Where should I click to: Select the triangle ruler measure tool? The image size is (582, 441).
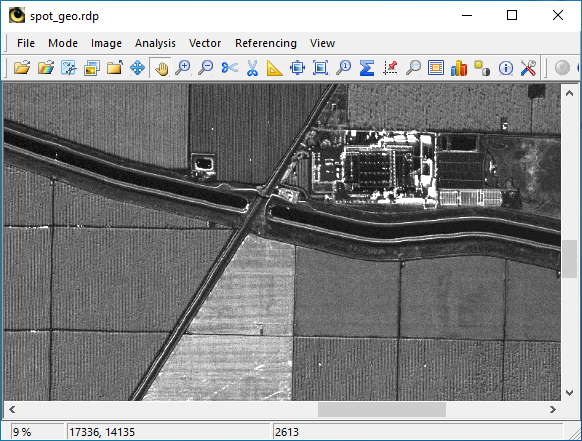click(274, 68)
